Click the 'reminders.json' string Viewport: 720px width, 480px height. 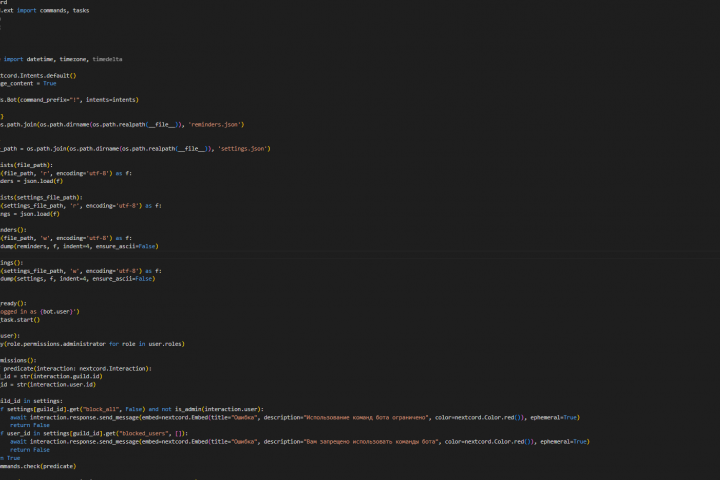(x=216, y=124)
